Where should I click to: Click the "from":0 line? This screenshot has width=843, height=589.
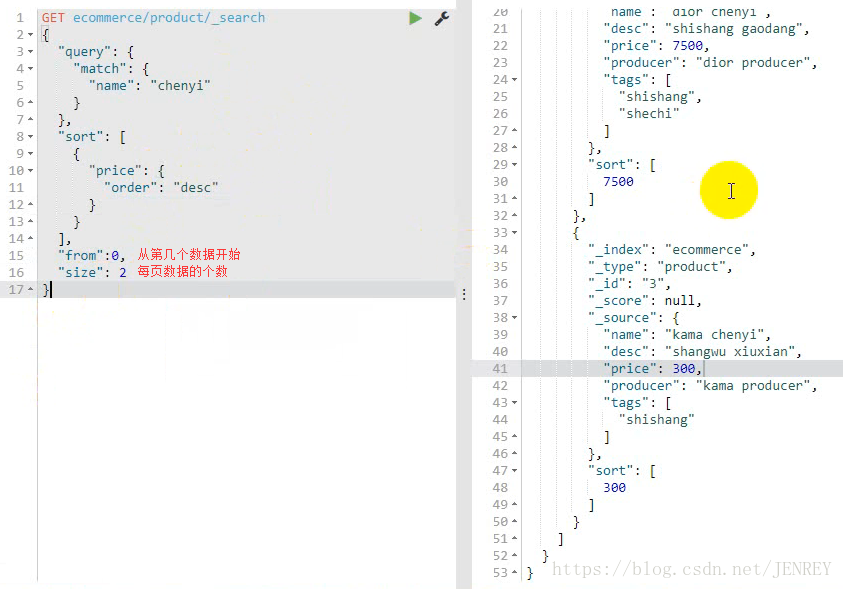(x=92, y=255)
